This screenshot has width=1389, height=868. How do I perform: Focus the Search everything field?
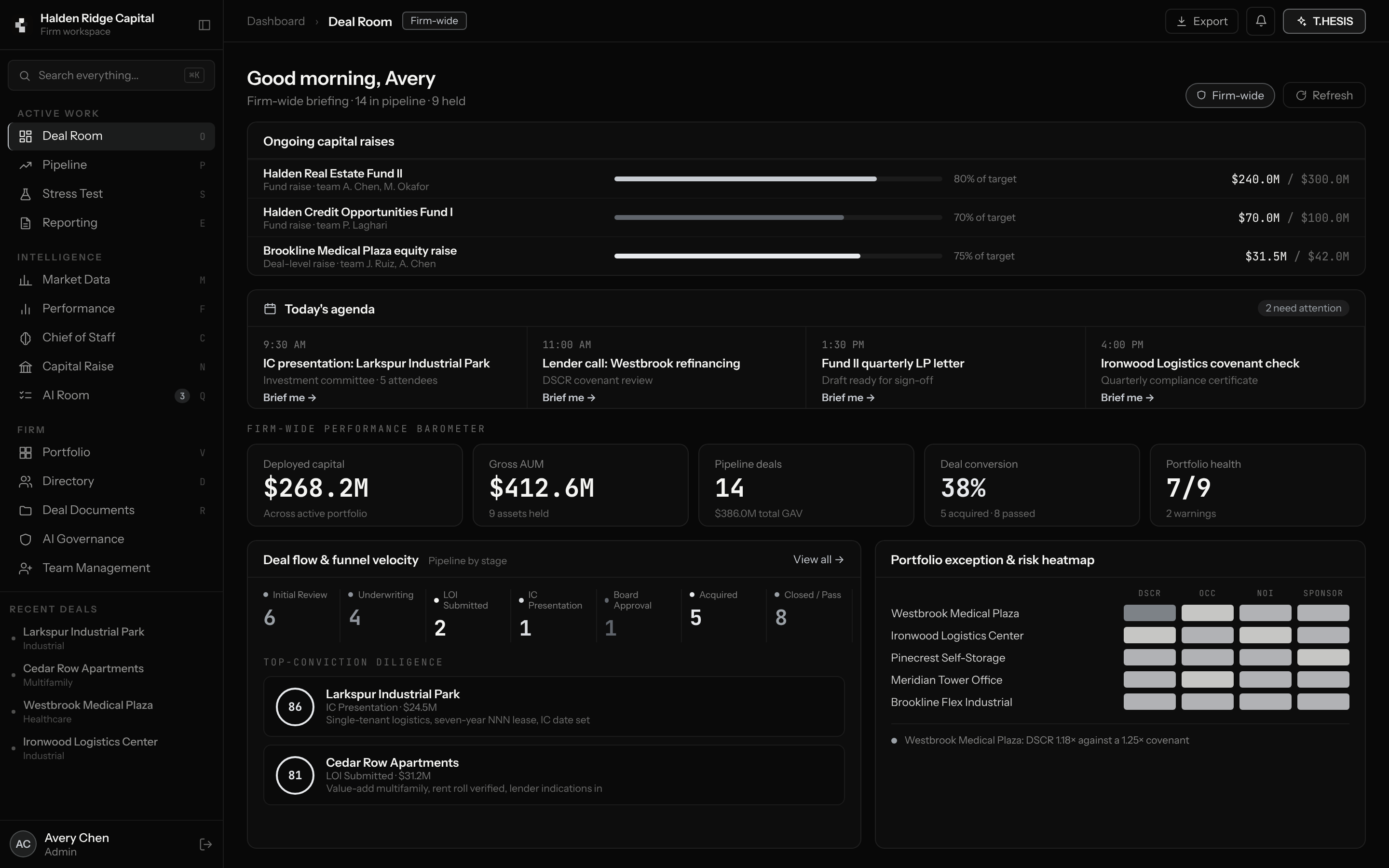point(111,75)
